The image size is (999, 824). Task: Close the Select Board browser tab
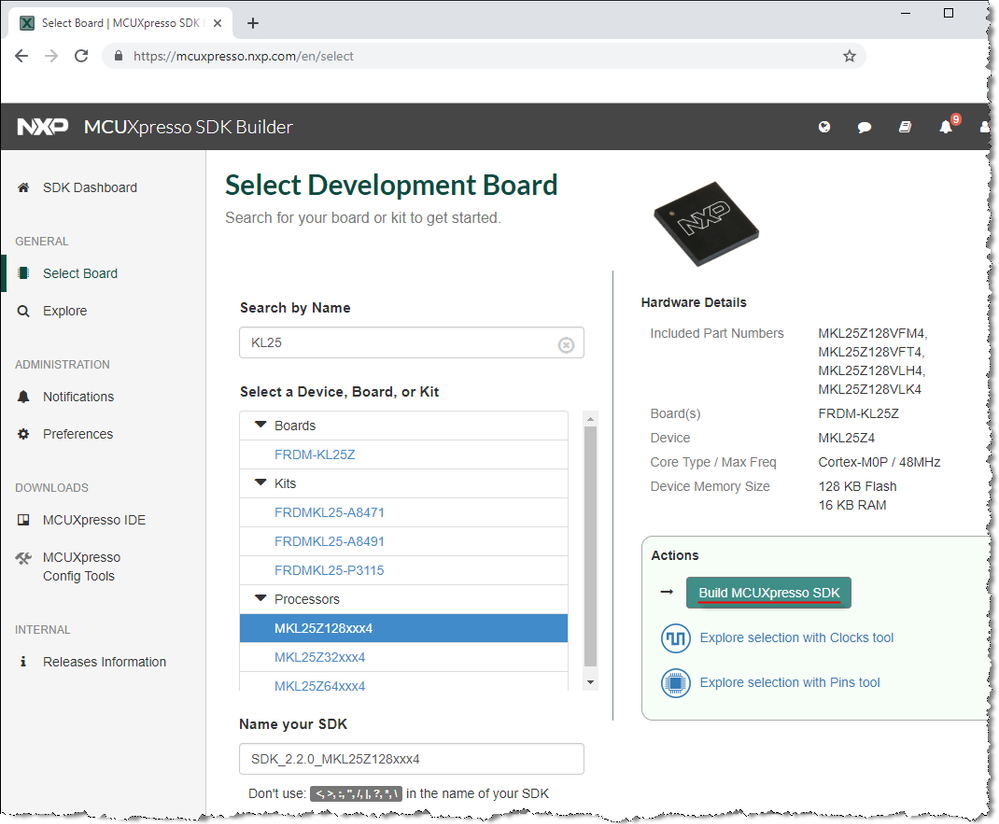click(217, 23)
